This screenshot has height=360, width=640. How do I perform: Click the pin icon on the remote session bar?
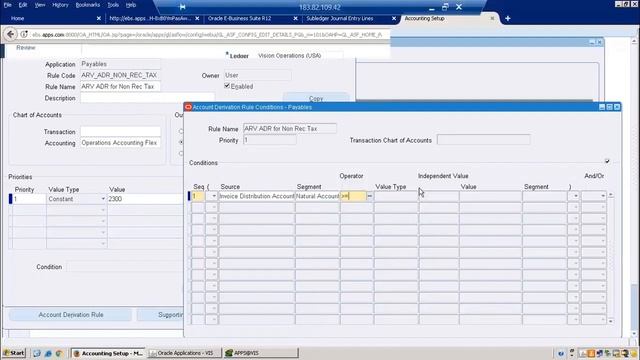point(182,7)
